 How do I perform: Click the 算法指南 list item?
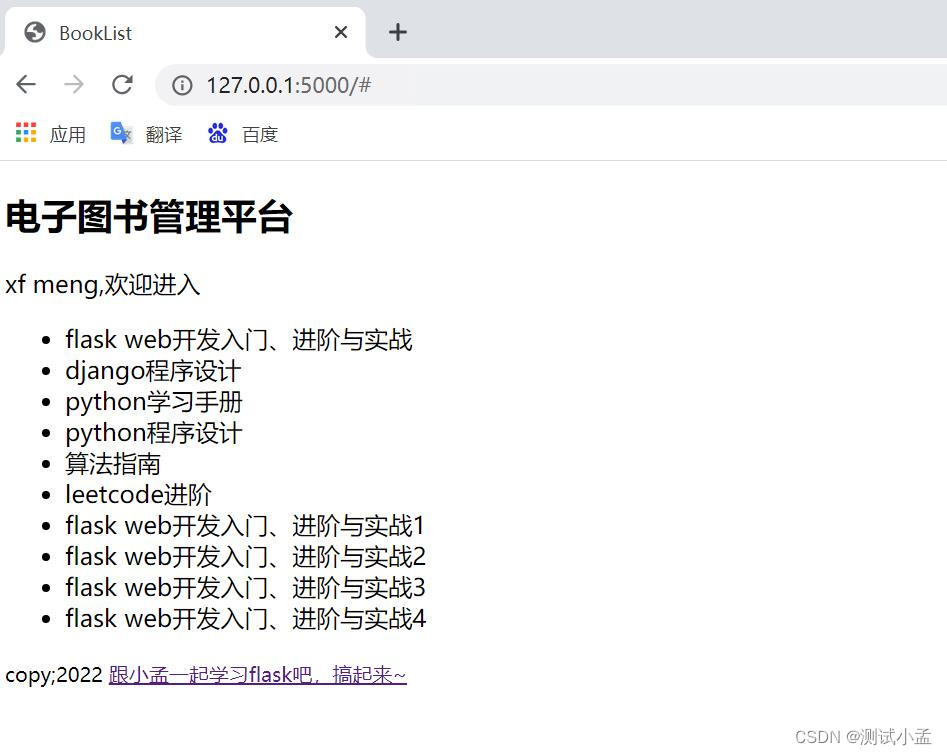tap(112, 463)
